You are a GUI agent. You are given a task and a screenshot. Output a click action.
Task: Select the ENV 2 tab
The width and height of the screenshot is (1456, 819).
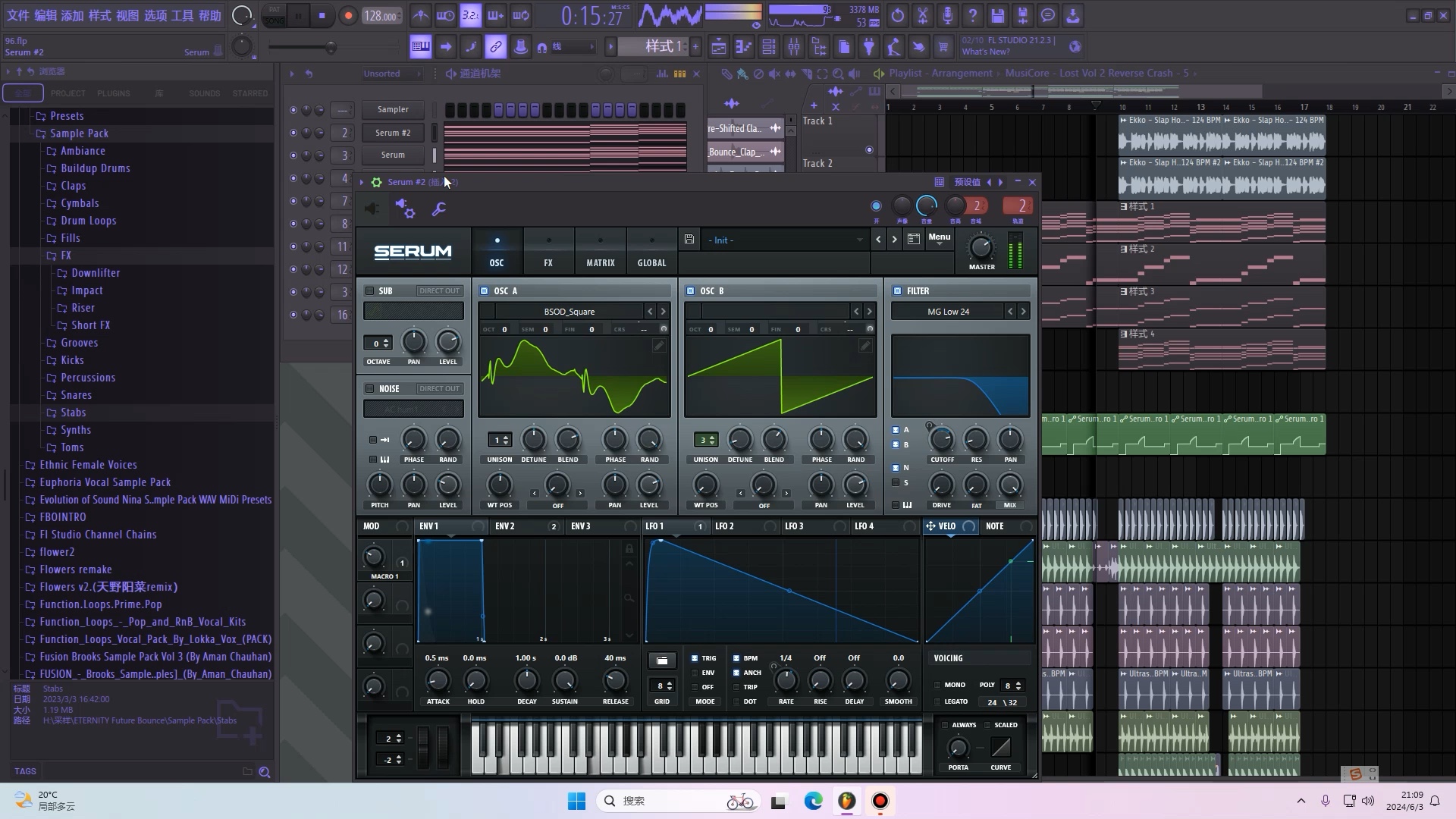coord(505,526)
